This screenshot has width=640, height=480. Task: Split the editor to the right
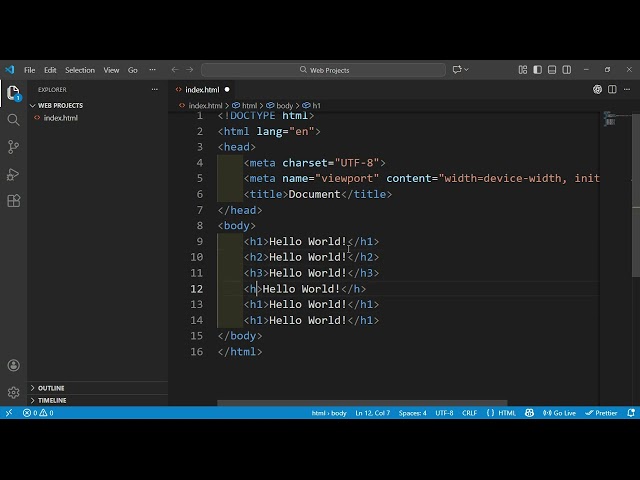(x=612, y=89)
